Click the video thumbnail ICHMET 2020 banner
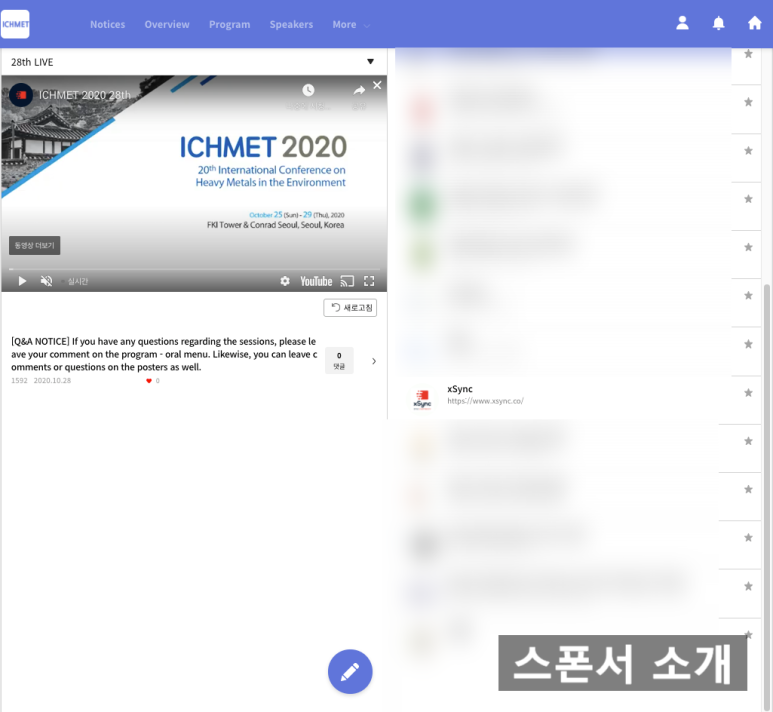Image resolution: width=773 pixels, height=712 pixels. [194, 183]
